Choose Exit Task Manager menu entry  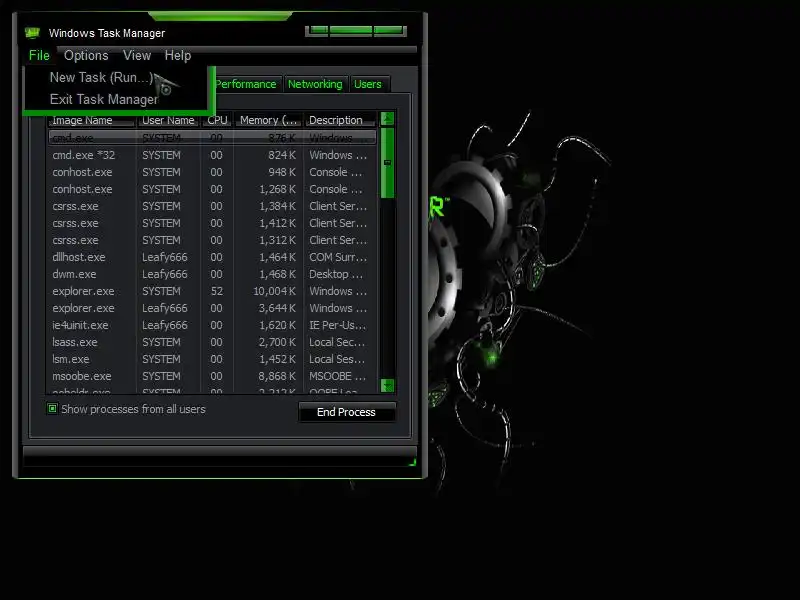[x=116, y=99]
